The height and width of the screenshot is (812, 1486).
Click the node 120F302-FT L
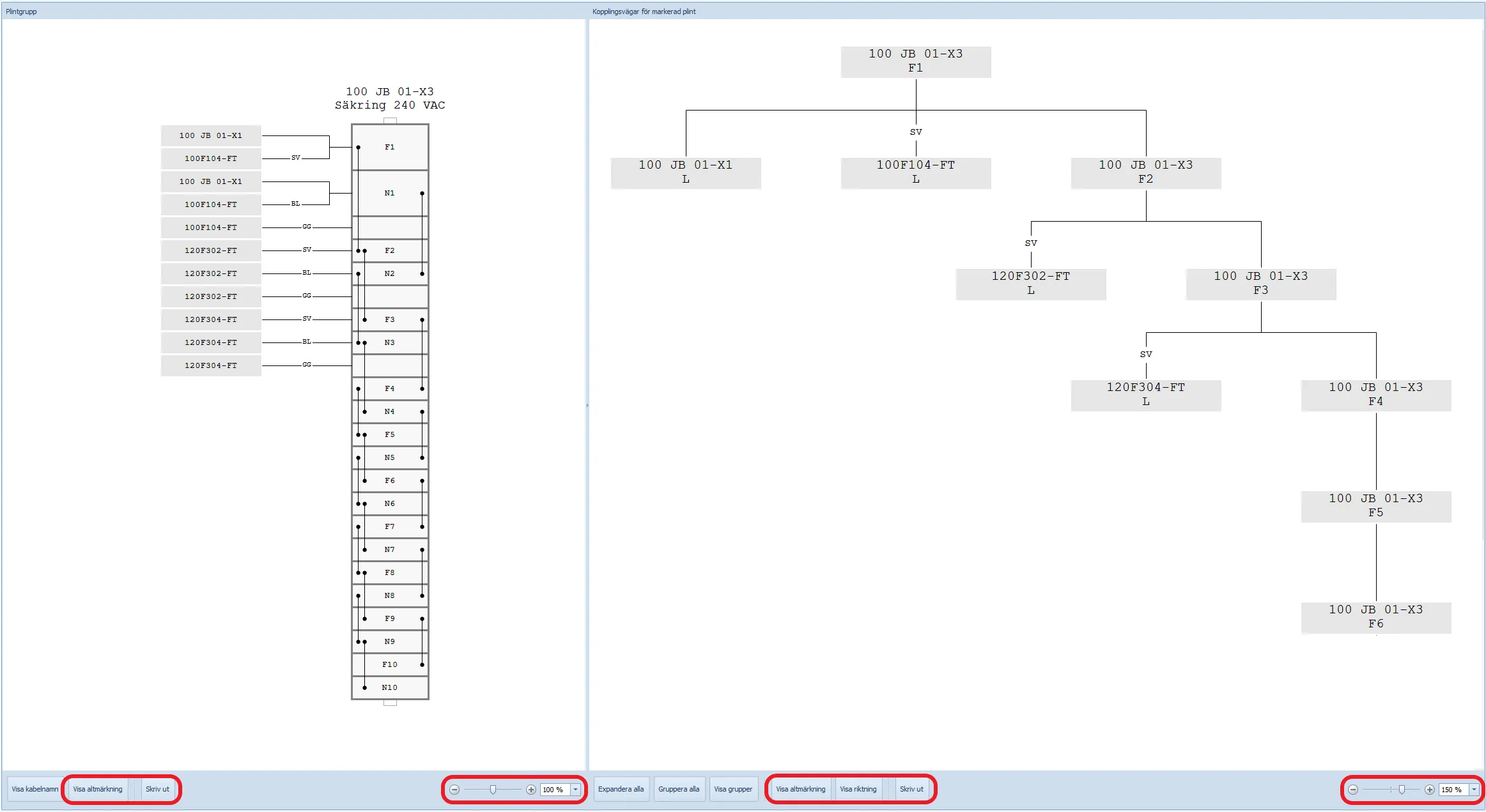click(1031, 284)
